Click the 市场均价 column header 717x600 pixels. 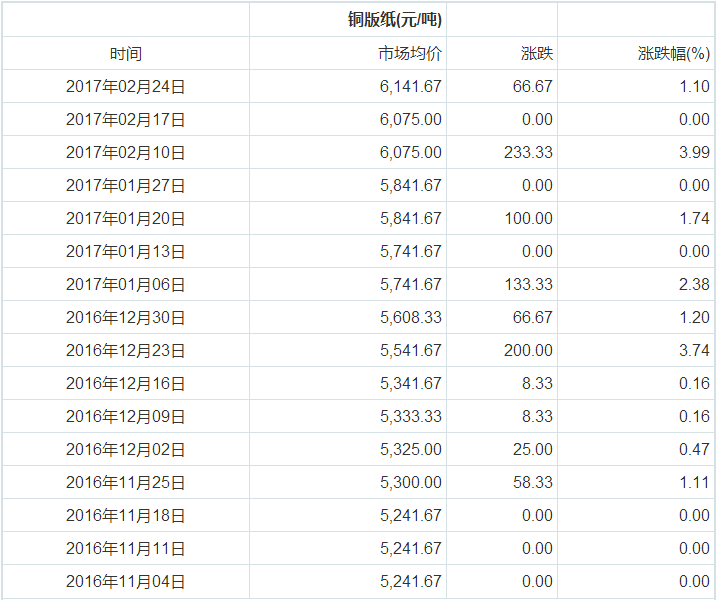pos(410,54)
